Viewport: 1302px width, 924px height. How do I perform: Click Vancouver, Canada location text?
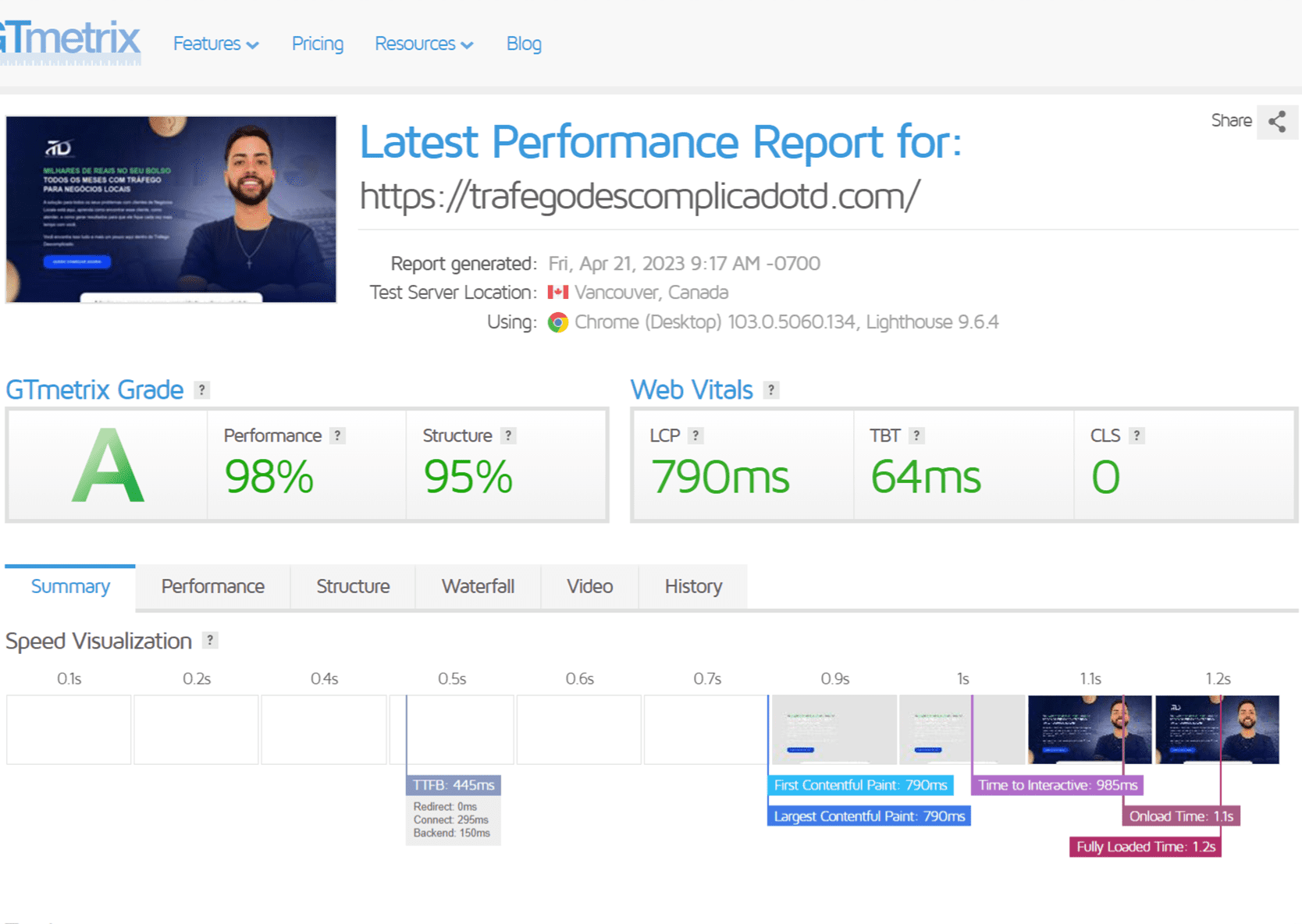(651, 293)
